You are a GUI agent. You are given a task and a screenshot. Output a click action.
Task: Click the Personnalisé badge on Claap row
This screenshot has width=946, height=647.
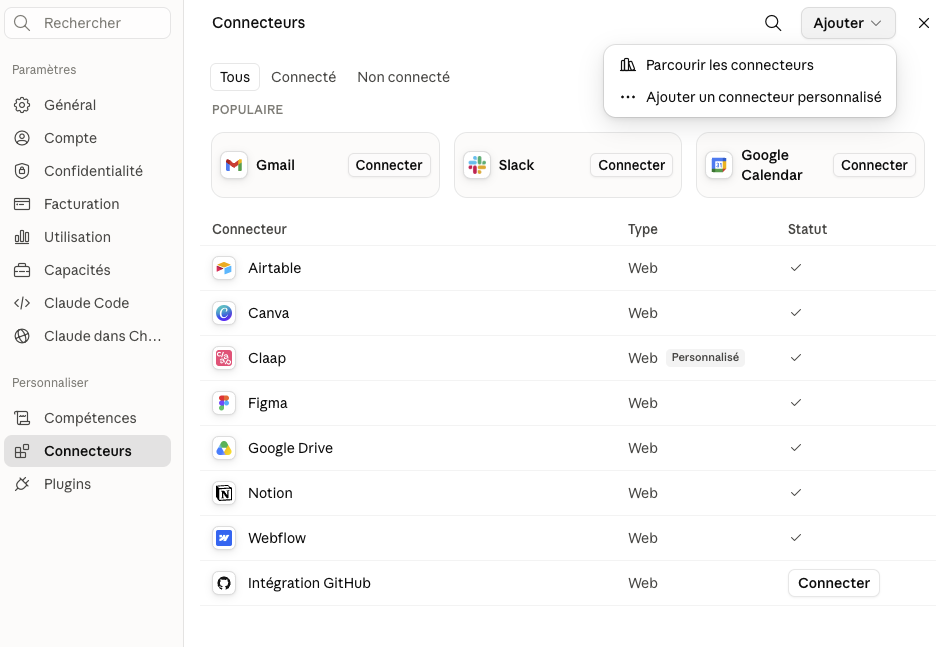(705, 357)
